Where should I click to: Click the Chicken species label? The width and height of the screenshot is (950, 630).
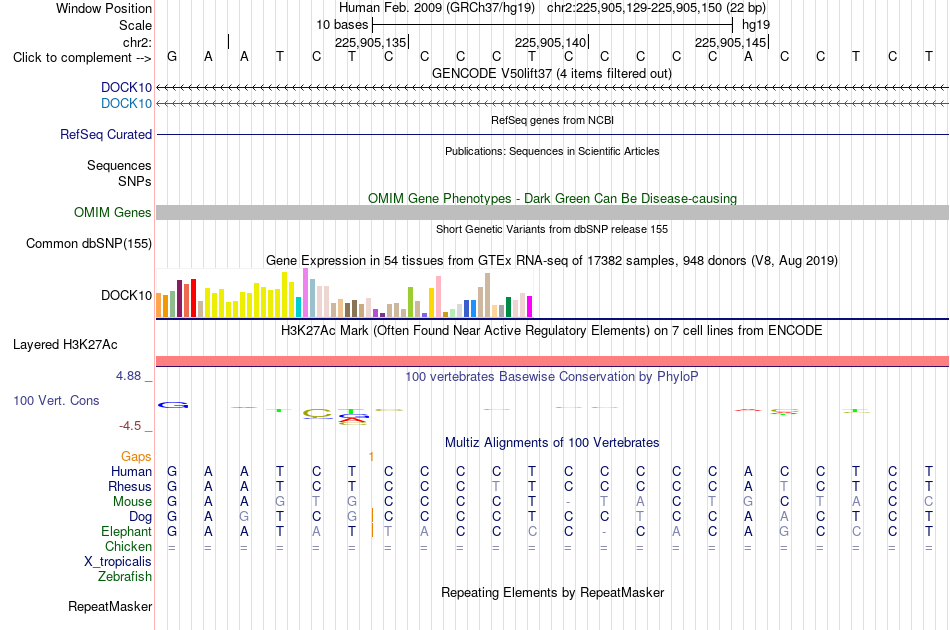(128, 546)
